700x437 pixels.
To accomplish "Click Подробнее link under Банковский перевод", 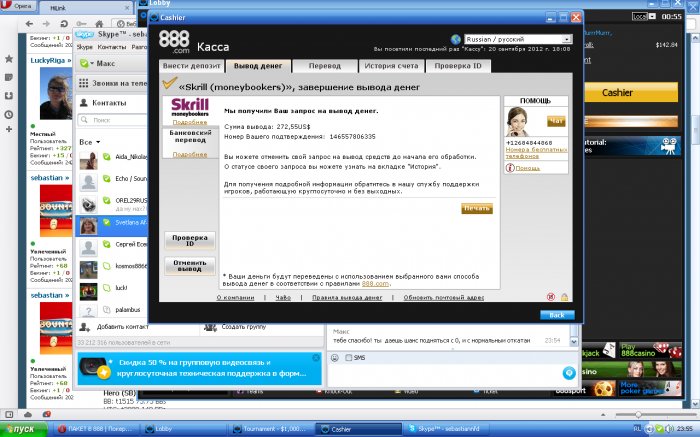I will [x=190, y=154].
